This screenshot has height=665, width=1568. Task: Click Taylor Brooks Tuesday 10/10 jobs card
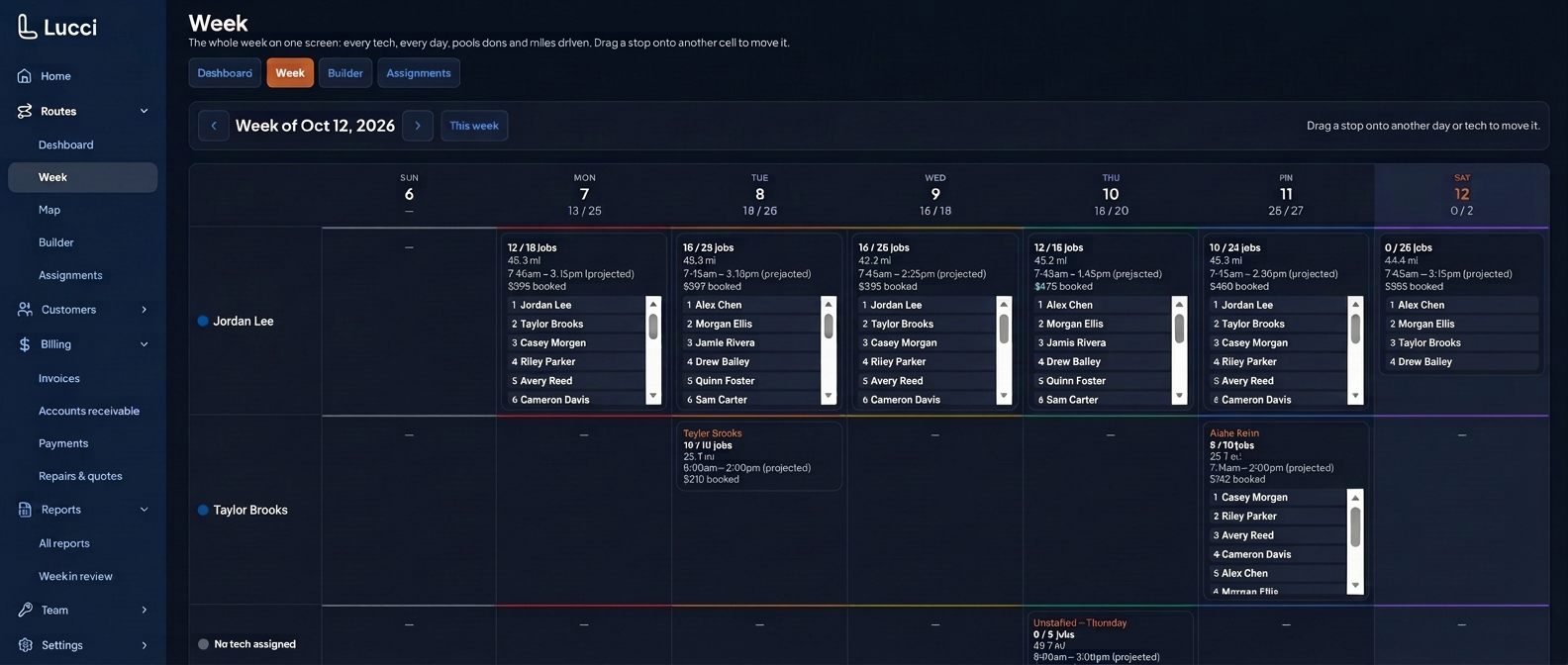759,456
